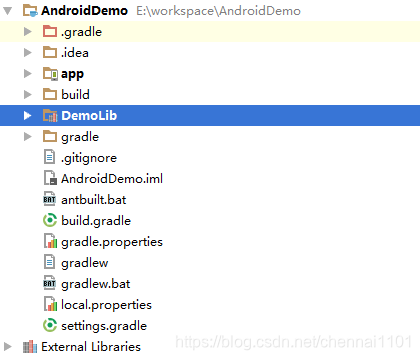Screen dimensions: 420x360
Task: Click the gradle.properties chart icon
Action: click(50, 241)
